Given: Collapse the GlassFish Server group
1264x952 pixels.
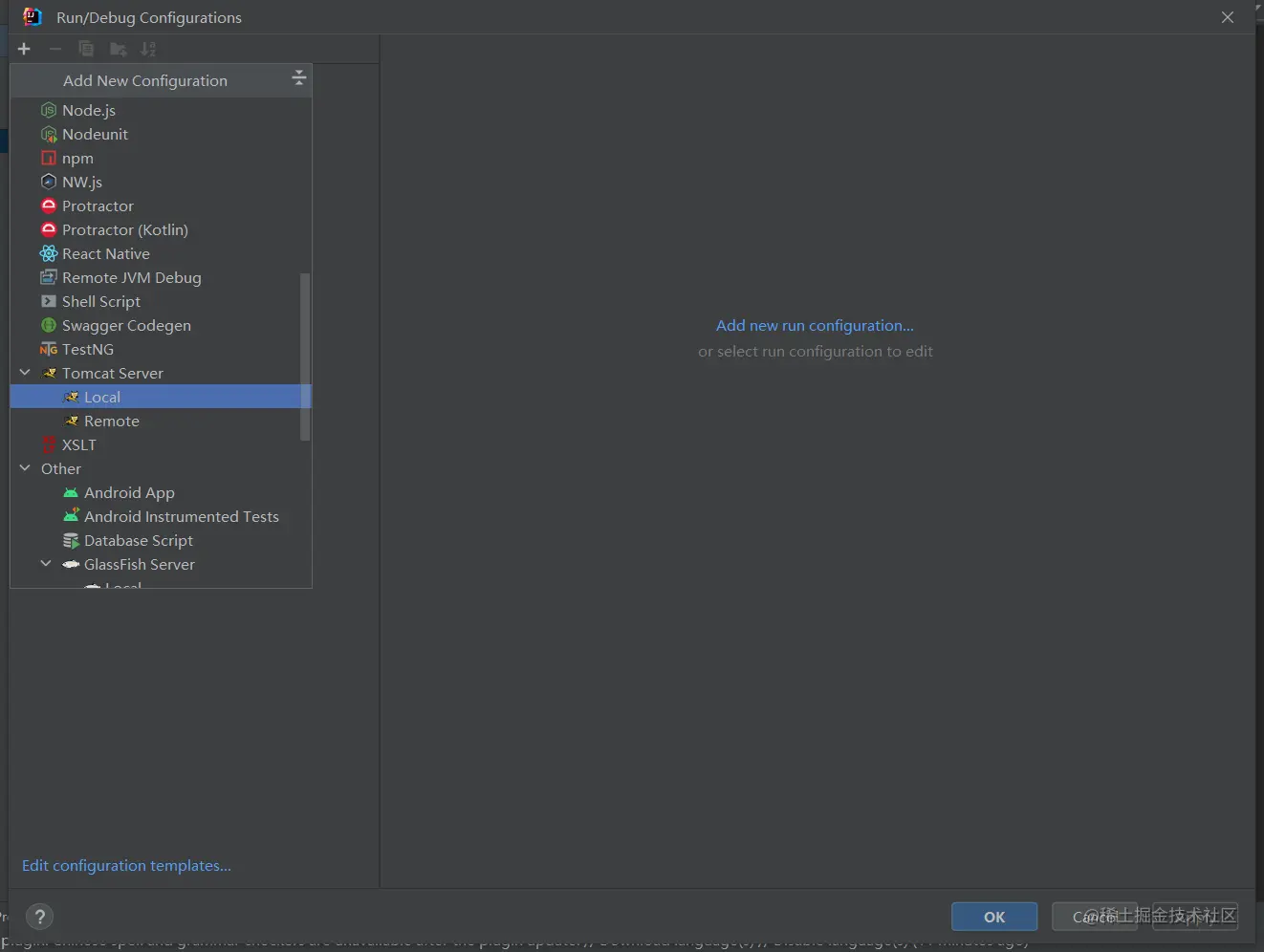Looking at the screenshot, I should pos(46,564).
